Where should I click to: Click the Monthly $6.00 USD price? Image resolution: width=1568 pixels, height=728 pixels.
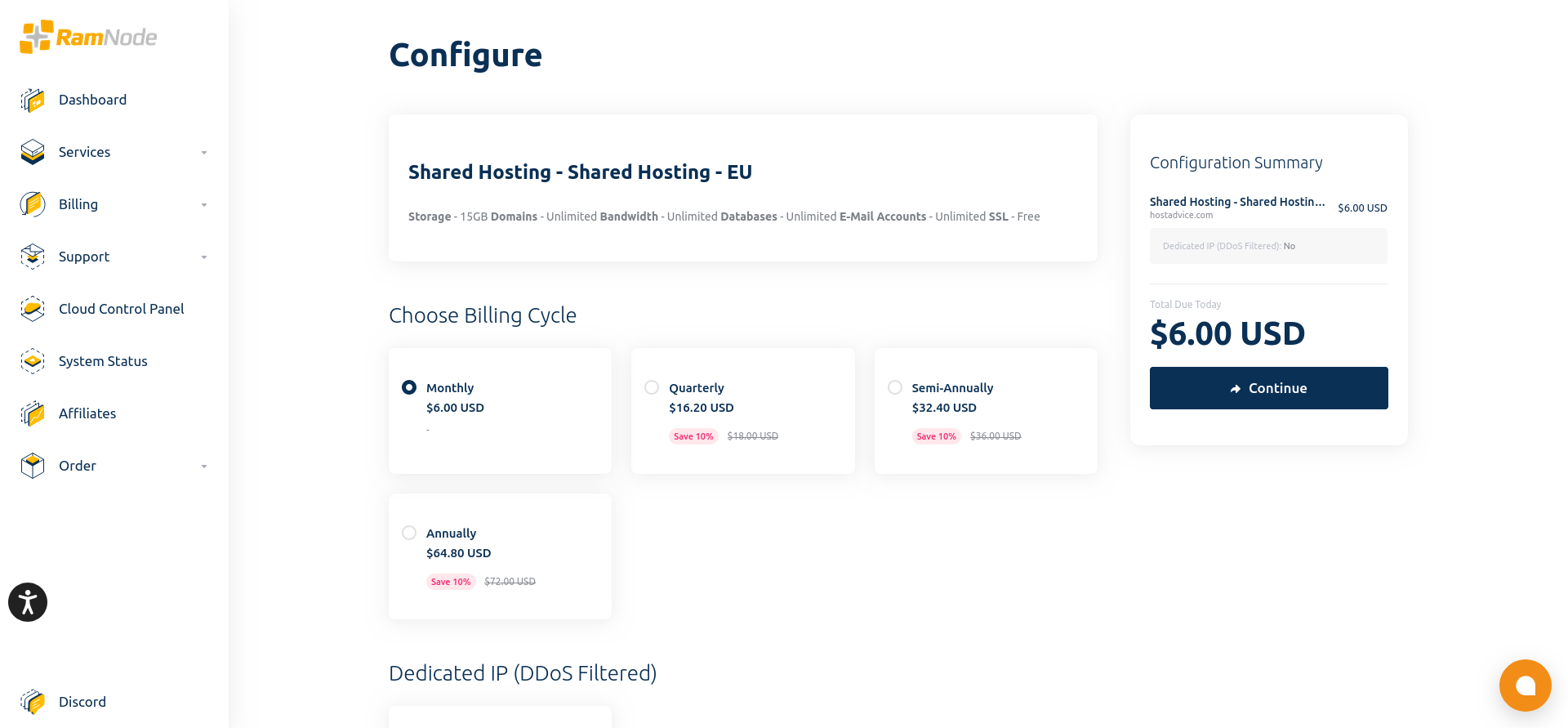pyautogui.click(x=455, y=408)
